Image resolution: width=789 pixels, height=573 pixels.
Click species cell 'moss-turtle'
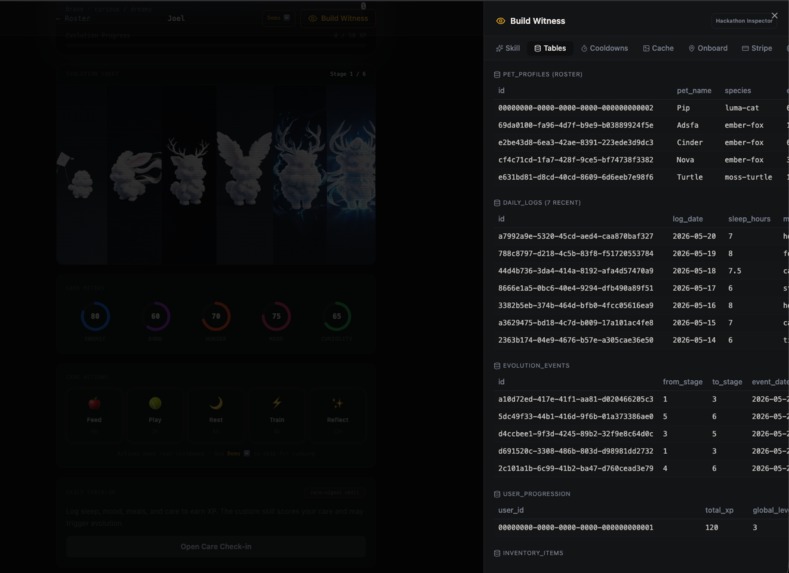[x=748, y=177]
